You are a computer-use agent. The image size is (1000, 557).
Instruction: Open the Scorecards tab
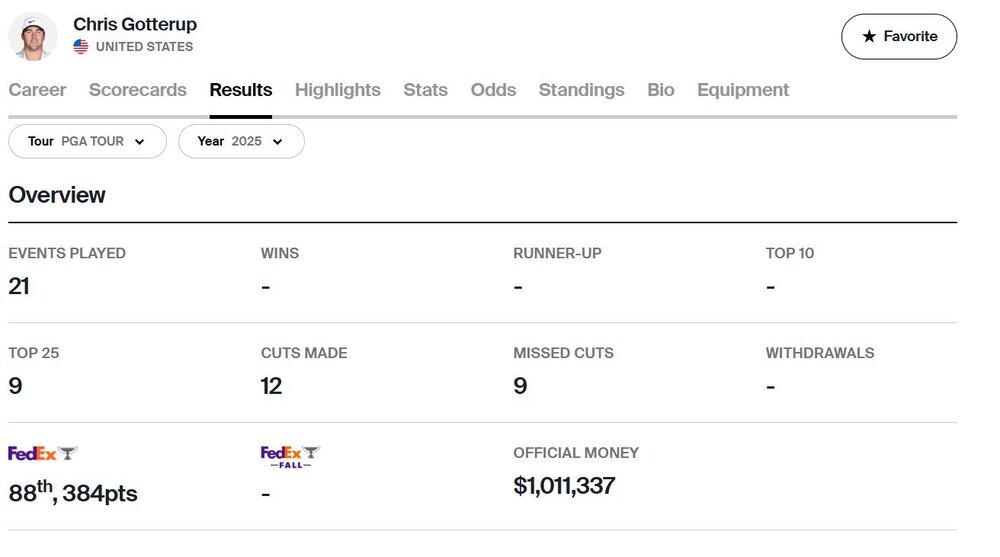138,90
